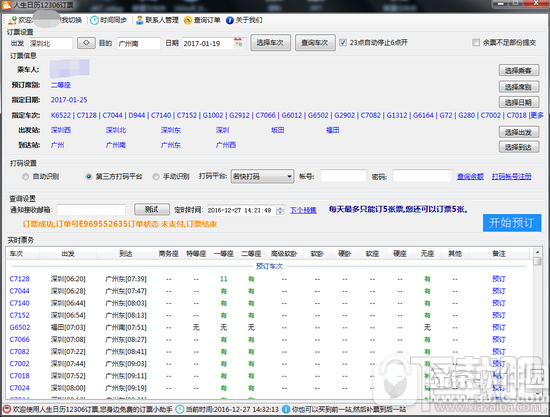Click 预订 link for train C7044

(499, 291)
